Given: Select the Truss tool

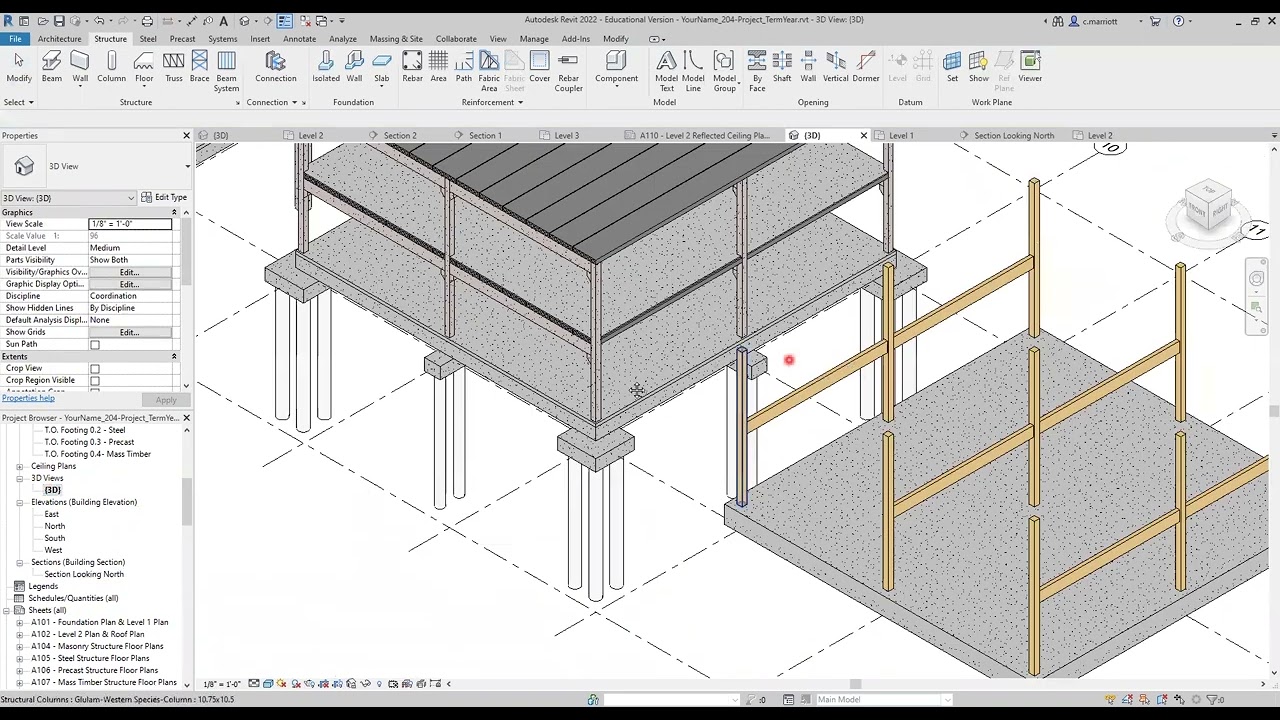Looking at the screenshot, I should pos(174,67).
